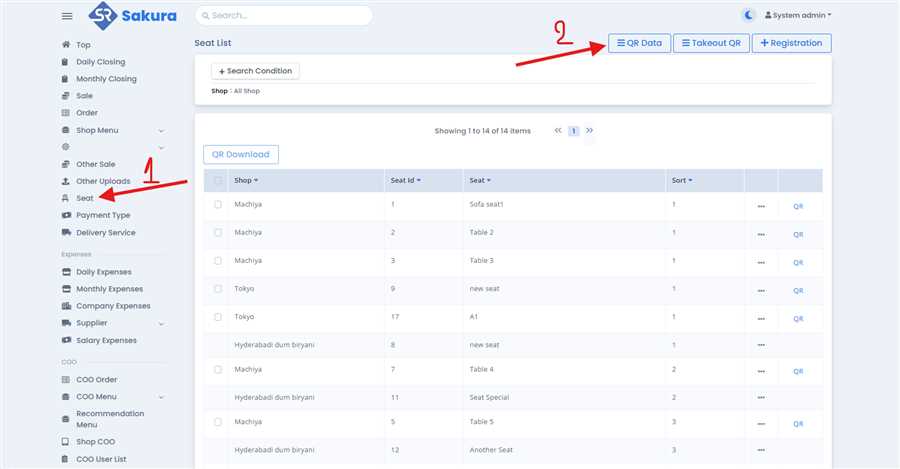Screen dimensions: 900x469
Task: Expand the Shop Menu sidebar section
Action: 161,130
